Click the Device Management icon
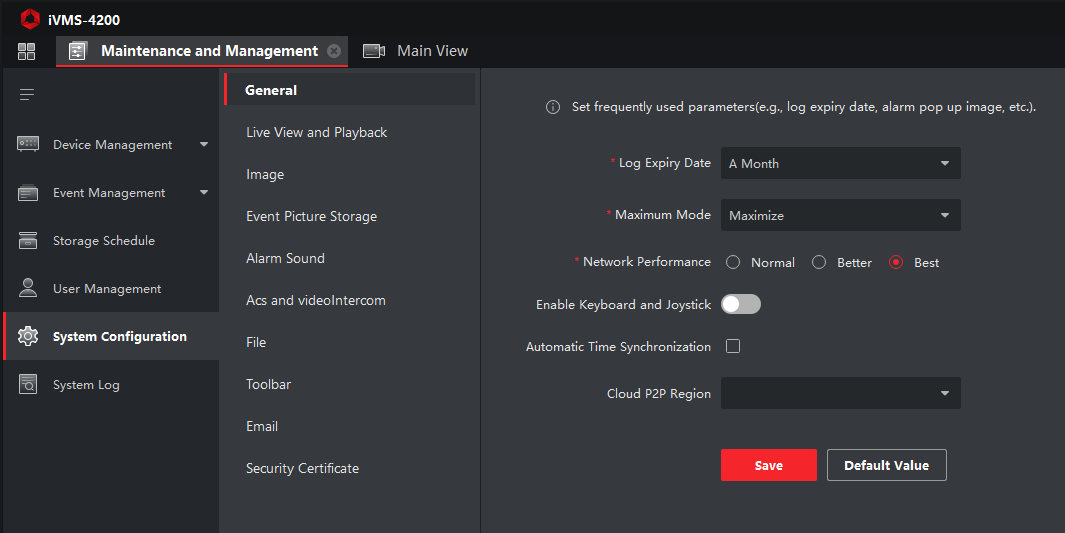The width and height of the screenshot is (1065, 533). 28,145
